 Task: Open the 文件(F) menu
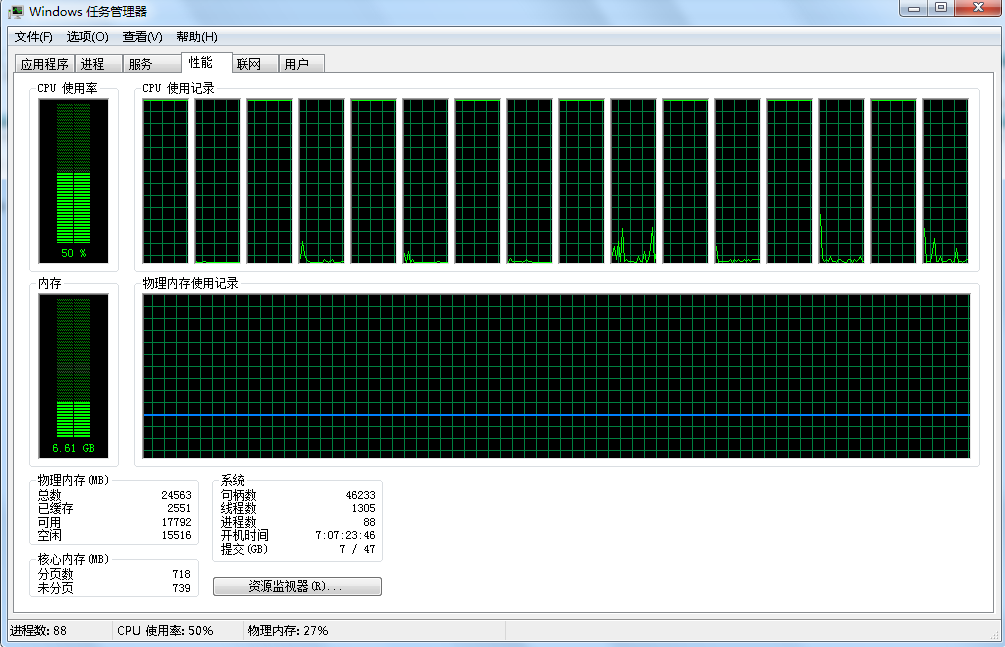pyautogui.click(x=33, y=37)
